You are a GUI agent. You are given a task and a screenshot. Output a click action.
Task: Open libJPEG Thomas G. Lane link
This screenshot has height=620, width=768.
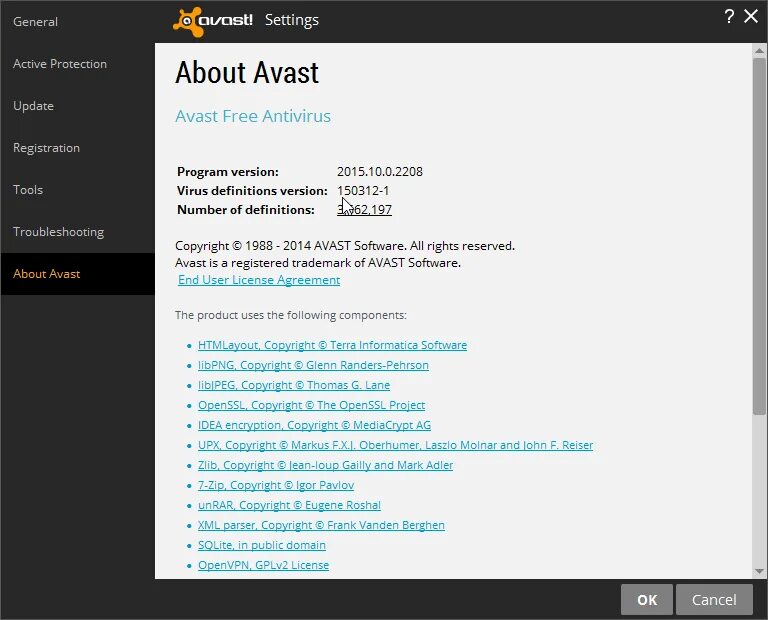[x=294, y=385]
